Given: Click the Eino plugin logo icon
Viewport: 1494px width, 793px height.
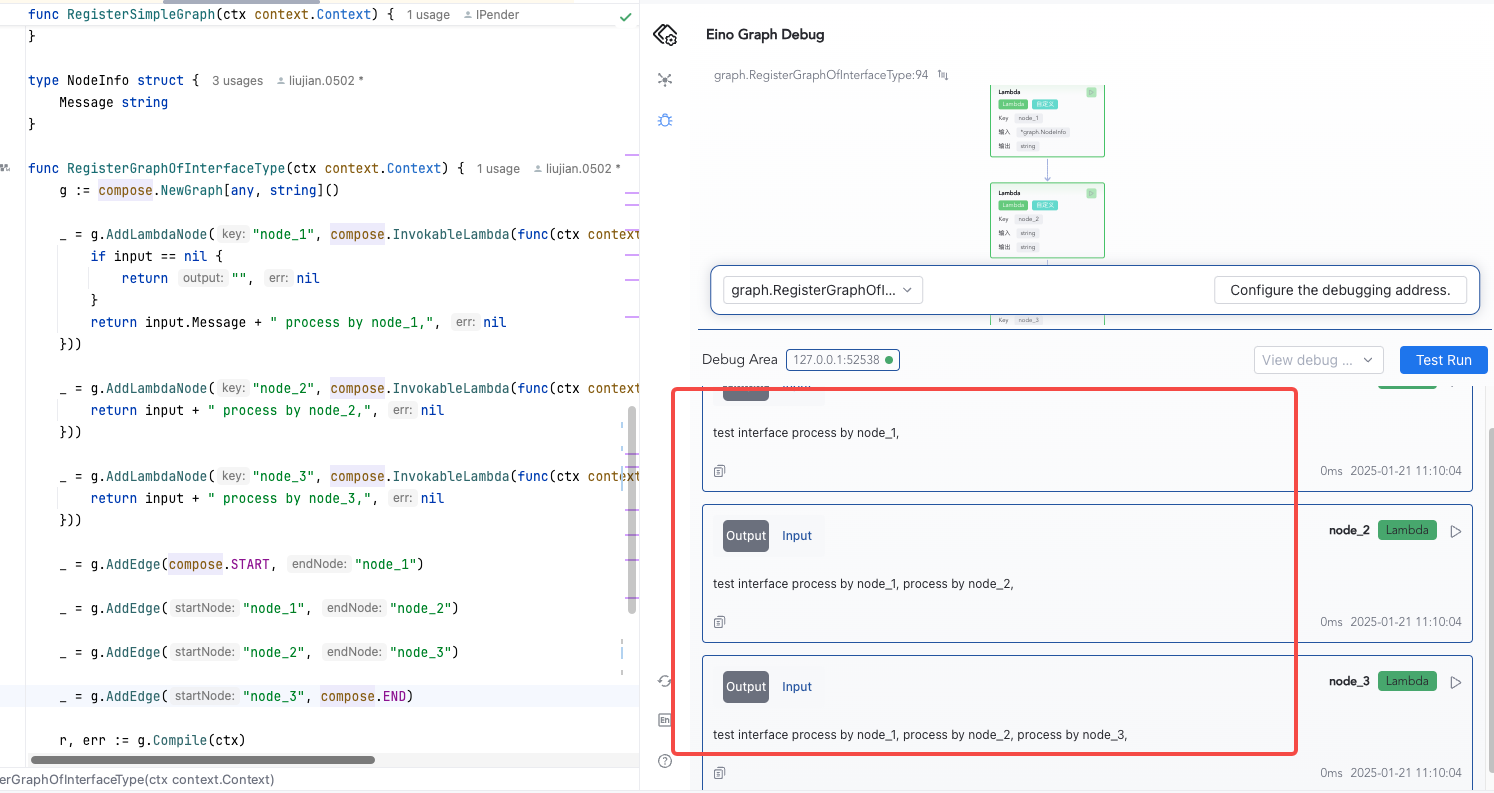Looking at the screenshot, I should [x=665, y=35].
